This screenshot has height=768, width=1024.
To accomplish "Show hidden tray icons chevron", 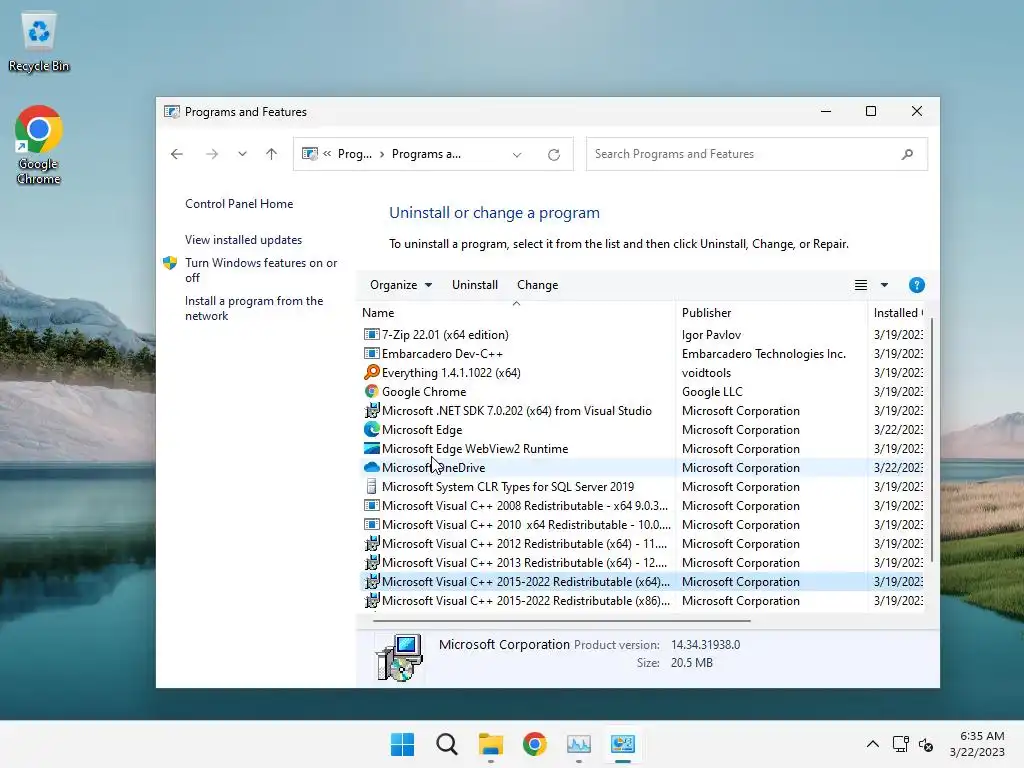I will pyautogui.click(x=872, y=744).
